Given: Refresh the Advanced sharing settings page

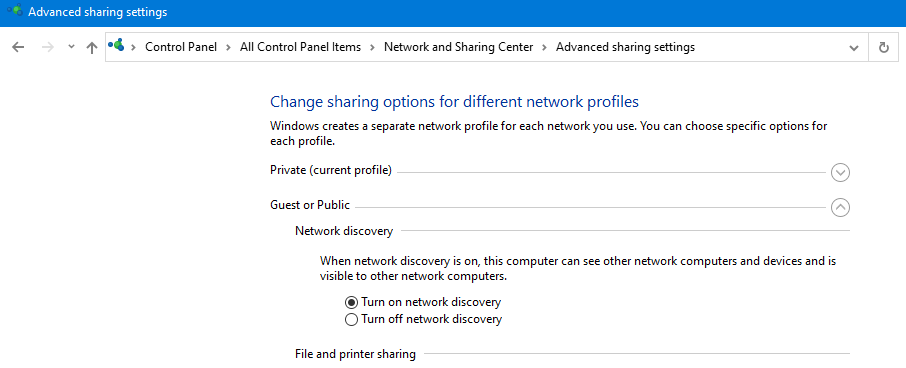Looking at the screenshot, I should [x=883, y=47].
